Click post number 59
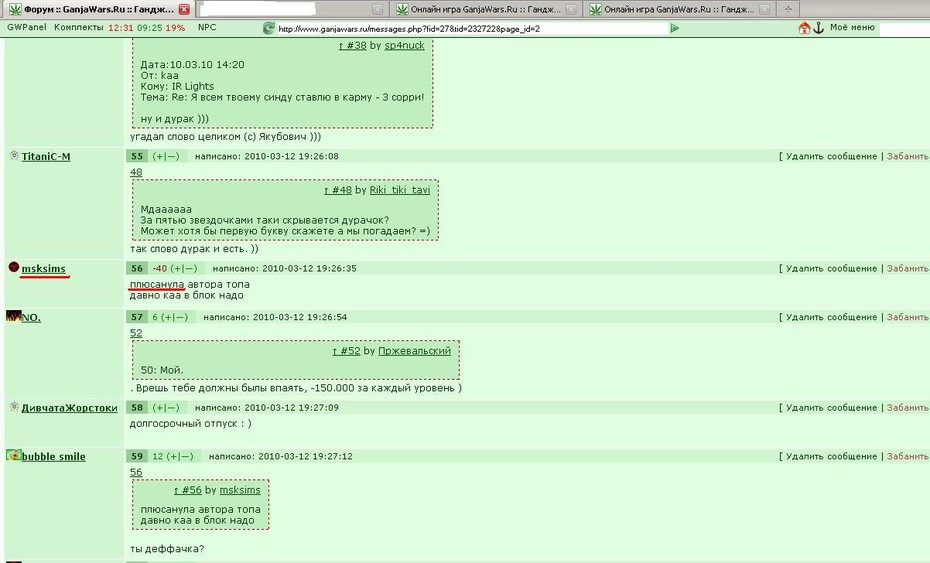The width and height of the screenshot is (930, 563). [x=137, y=456]
